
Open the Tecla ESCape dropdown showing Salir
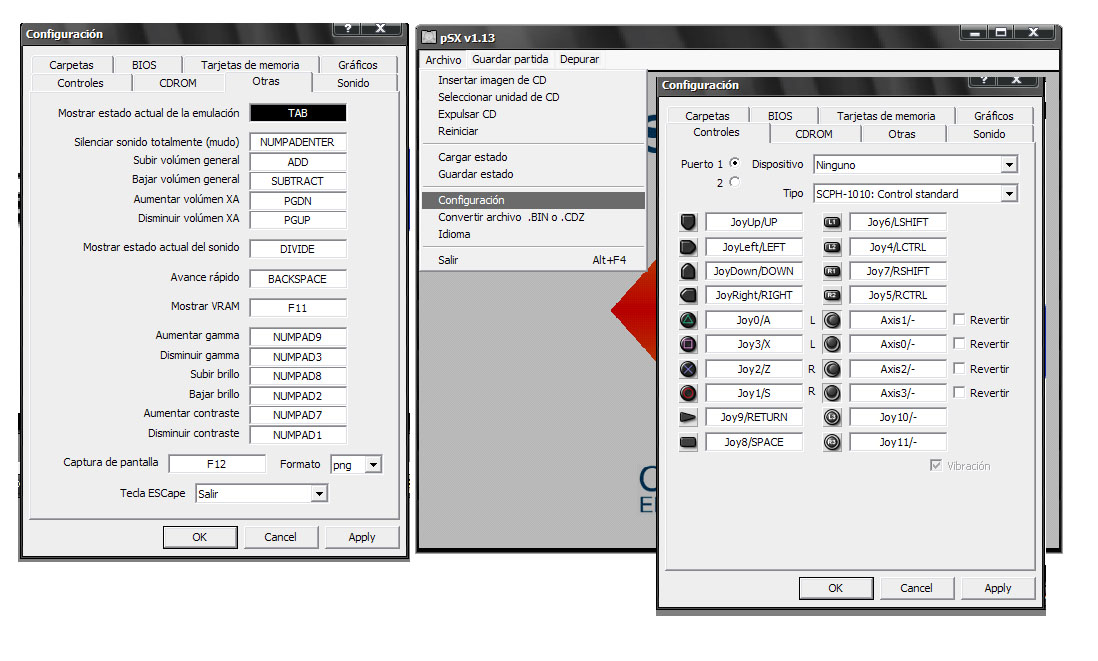261,494
